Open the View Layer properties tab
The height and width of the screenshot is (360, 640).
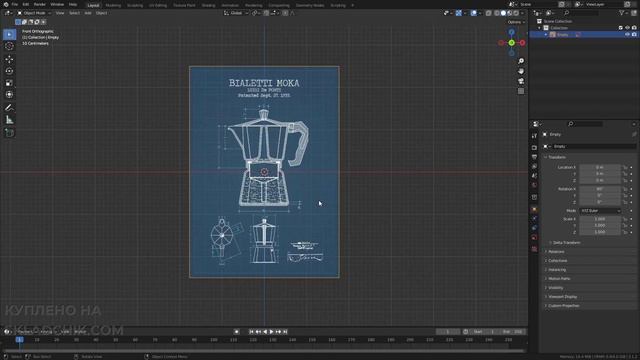click(534, 166)
